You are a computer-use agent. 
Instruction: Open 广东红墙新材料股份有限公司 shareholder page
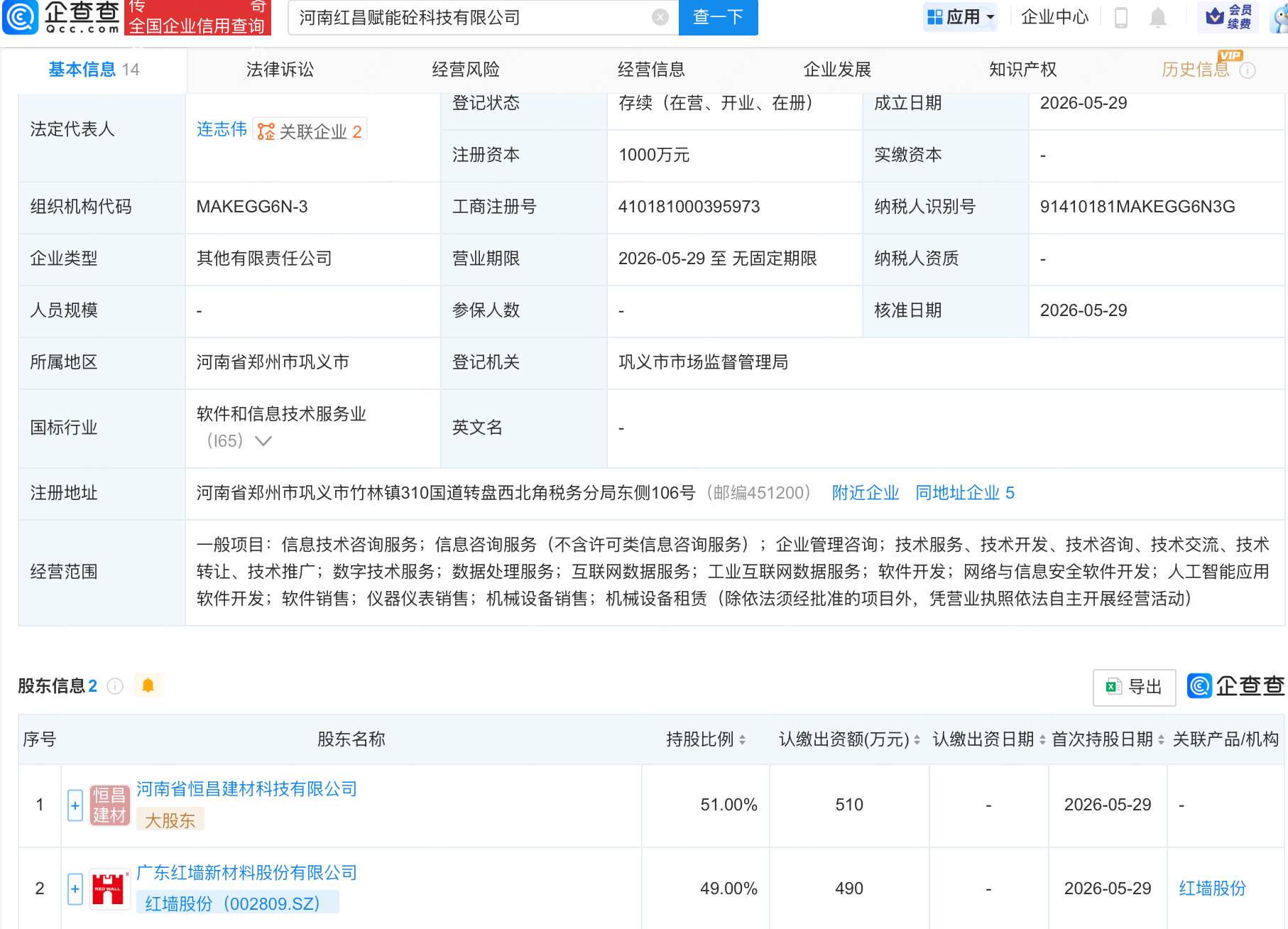click(246, 873)
